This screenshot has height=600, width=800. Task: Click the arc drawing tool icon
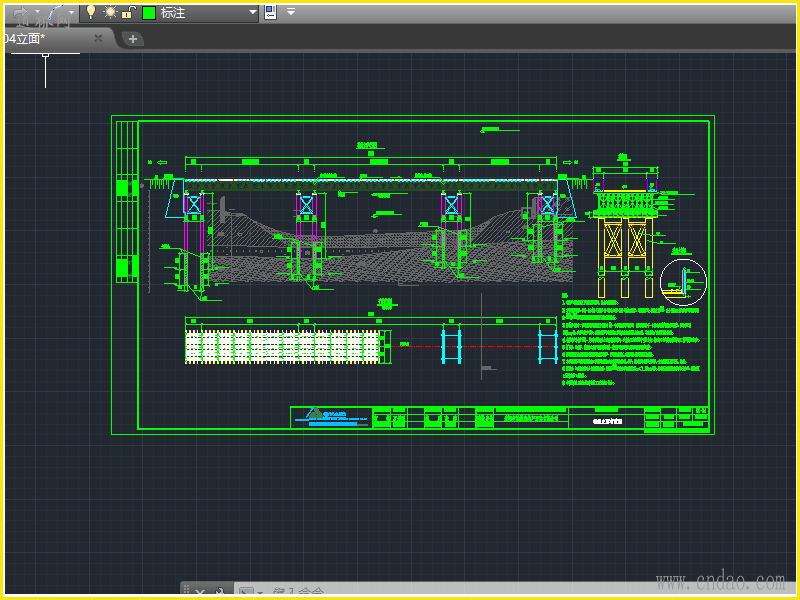[57, 13]
